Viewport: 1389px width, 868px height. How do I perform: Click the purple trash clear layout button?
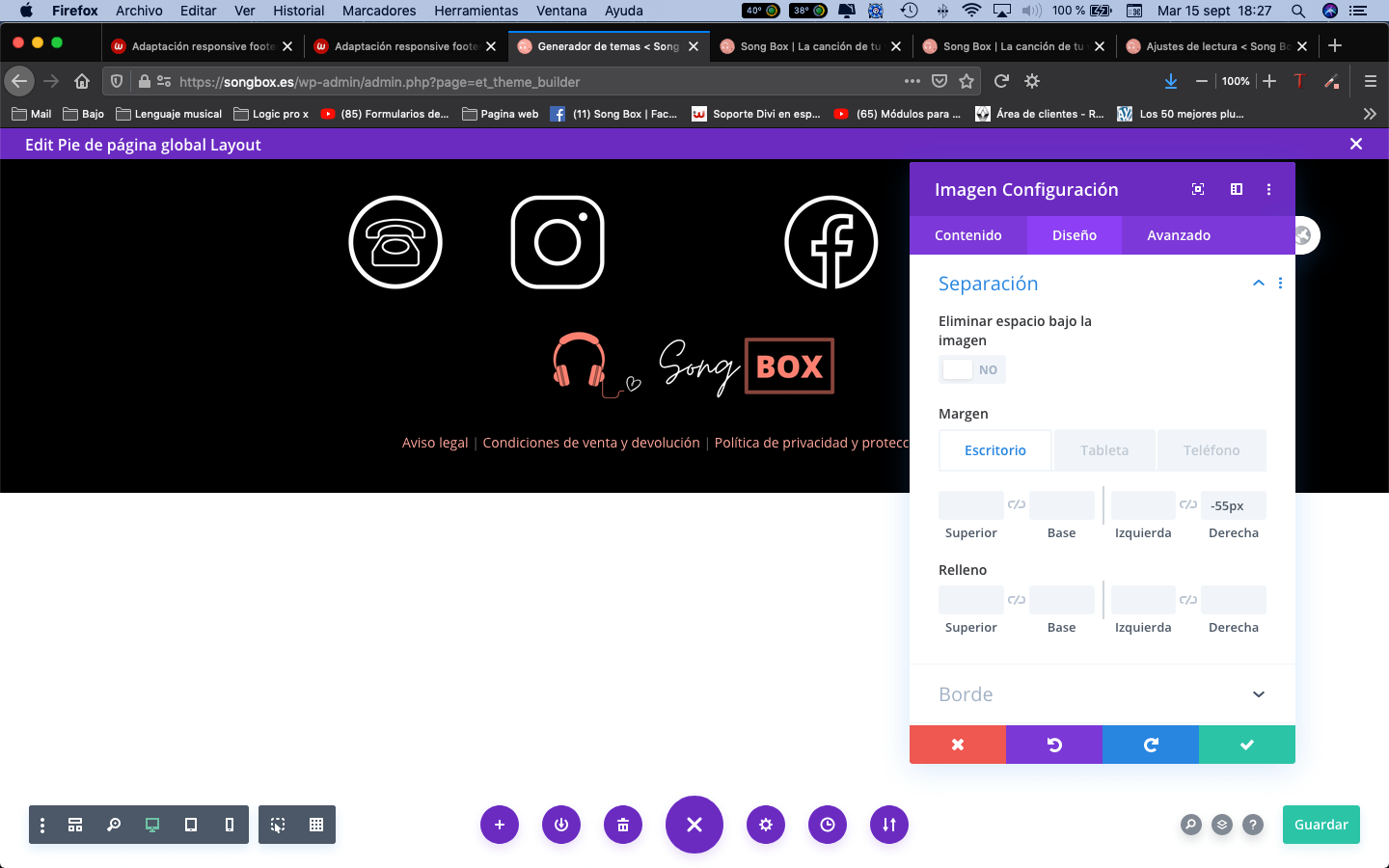click(623, 825)
